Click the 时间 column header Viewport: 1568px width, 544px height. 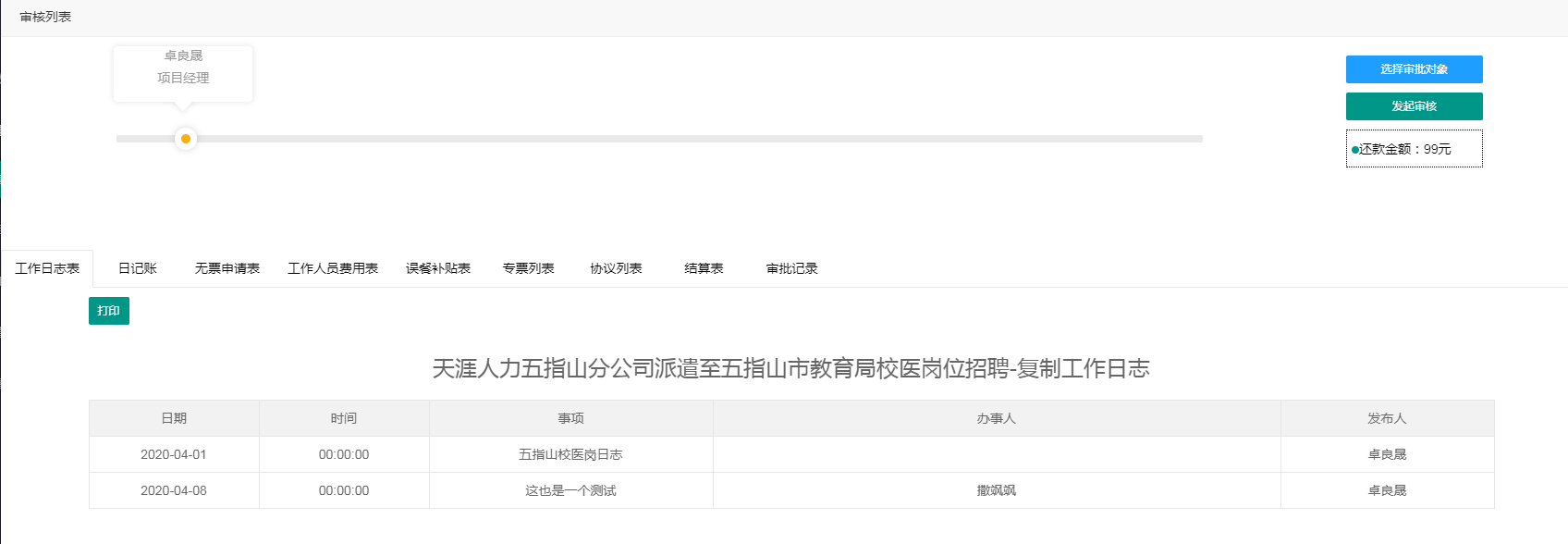pyautogui.click(x=344, y=418)
